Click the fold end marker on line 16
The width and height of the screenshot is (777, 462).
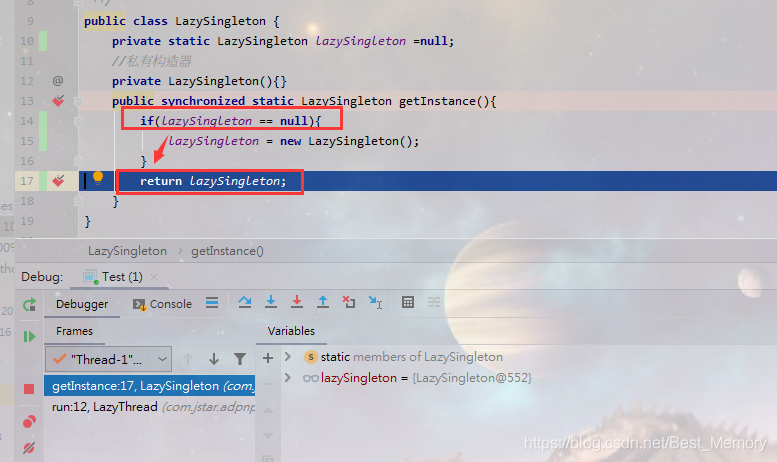[x=78, y=161]
